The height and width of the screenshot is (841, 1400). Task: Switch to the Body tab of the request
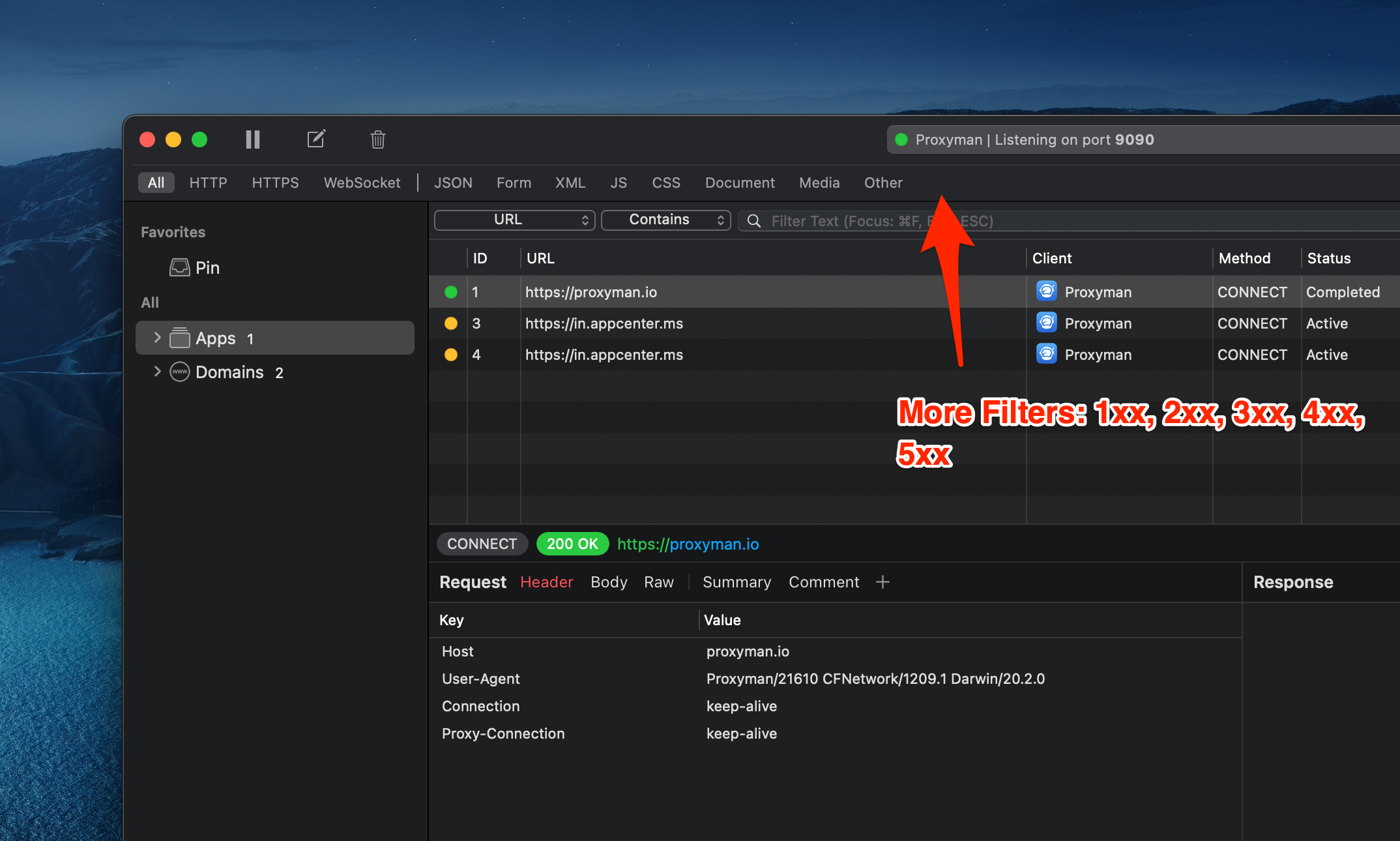point(608,582)
